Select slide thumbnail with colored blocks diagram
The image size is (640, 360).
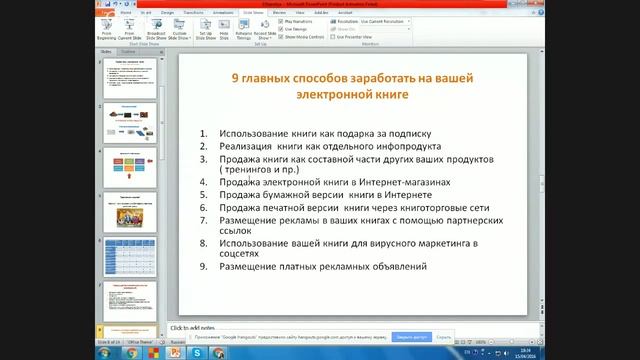tap(130, 168)
